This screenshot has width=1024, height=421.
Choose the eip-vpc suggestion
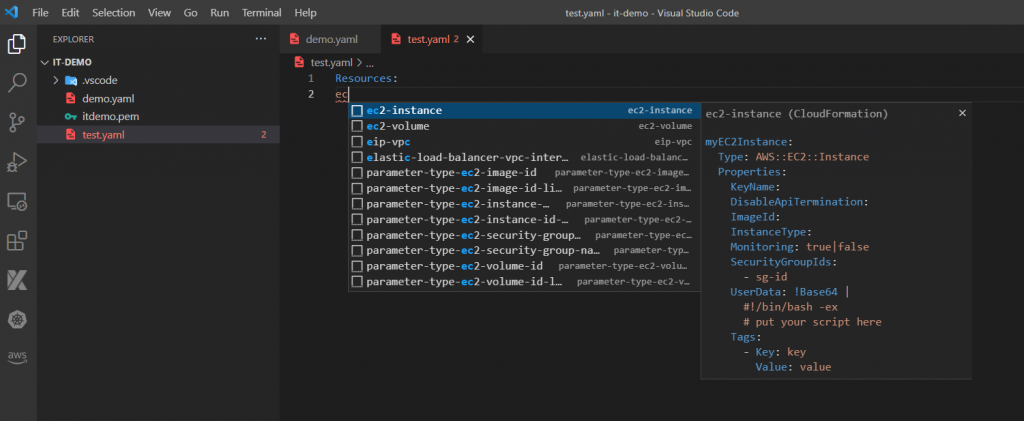coord(524,142)
